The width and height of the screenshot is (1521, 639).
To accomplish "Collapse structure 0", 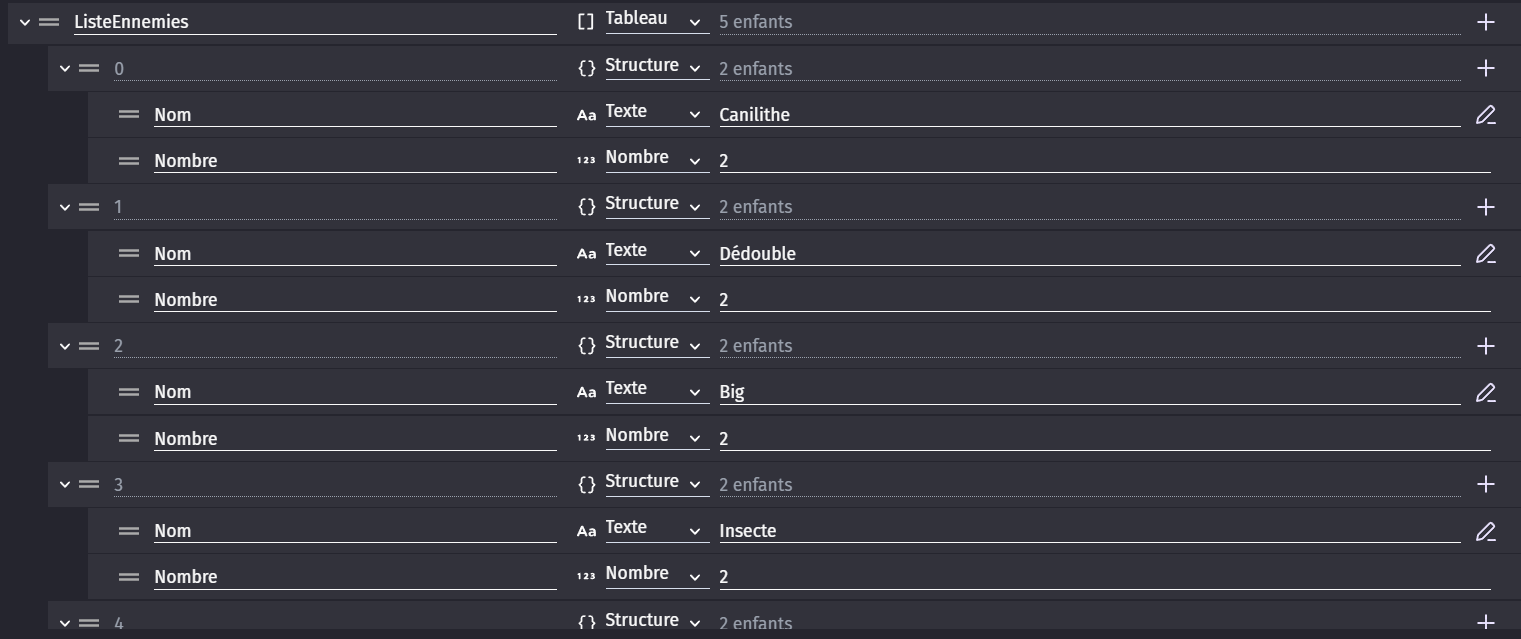I will tap(65, 68).
